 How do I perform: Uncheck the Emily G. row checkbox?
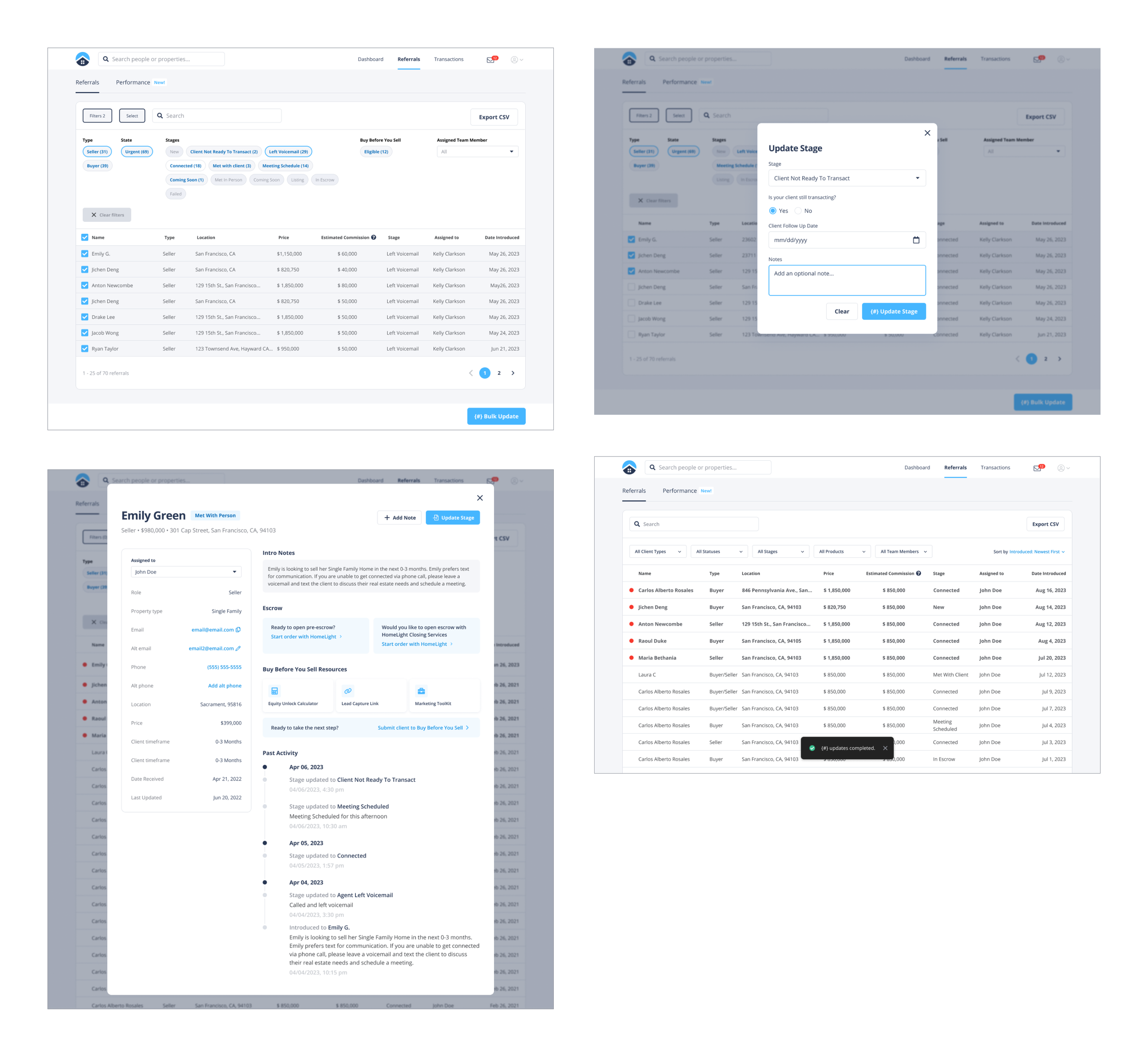coord(84,254)
